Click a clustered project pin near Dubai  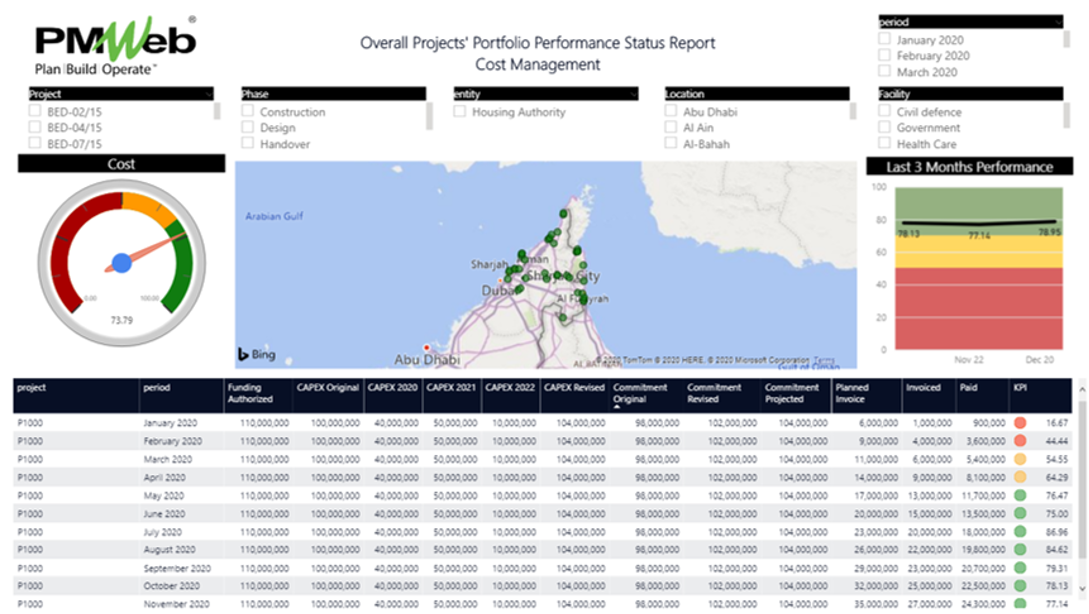517,288
